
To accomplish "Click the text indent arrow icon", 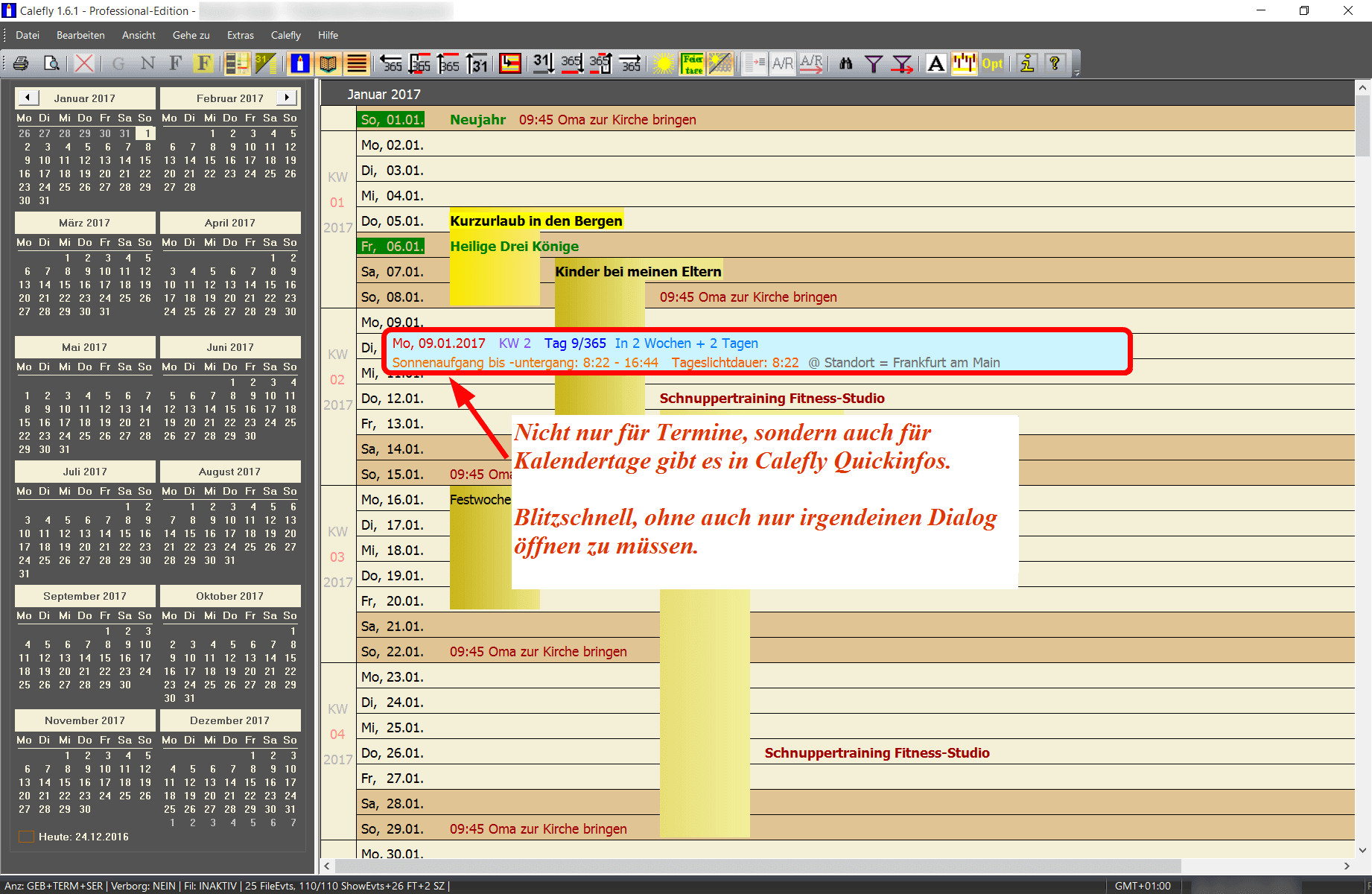I will [x=755, y=63].
